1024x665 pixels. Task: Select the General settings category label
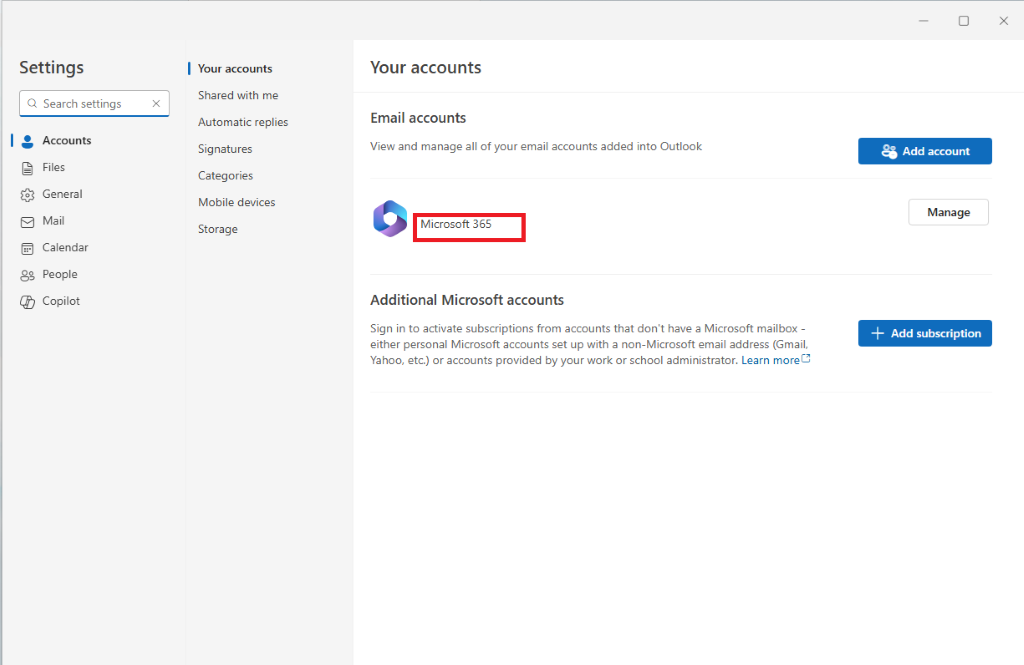[62, 194]
